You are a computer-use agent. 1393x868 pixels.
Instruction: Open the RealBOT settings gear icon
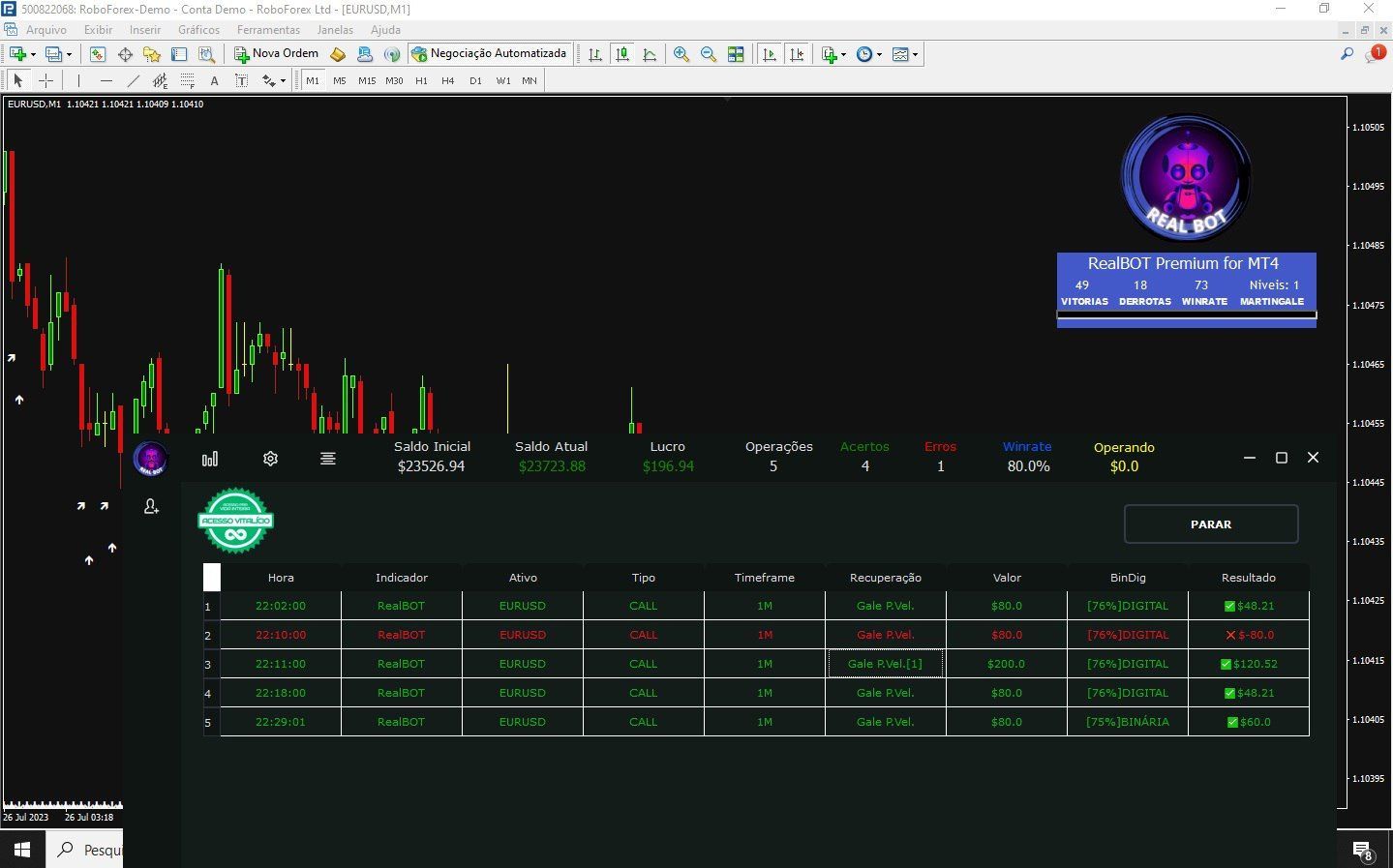270,459
